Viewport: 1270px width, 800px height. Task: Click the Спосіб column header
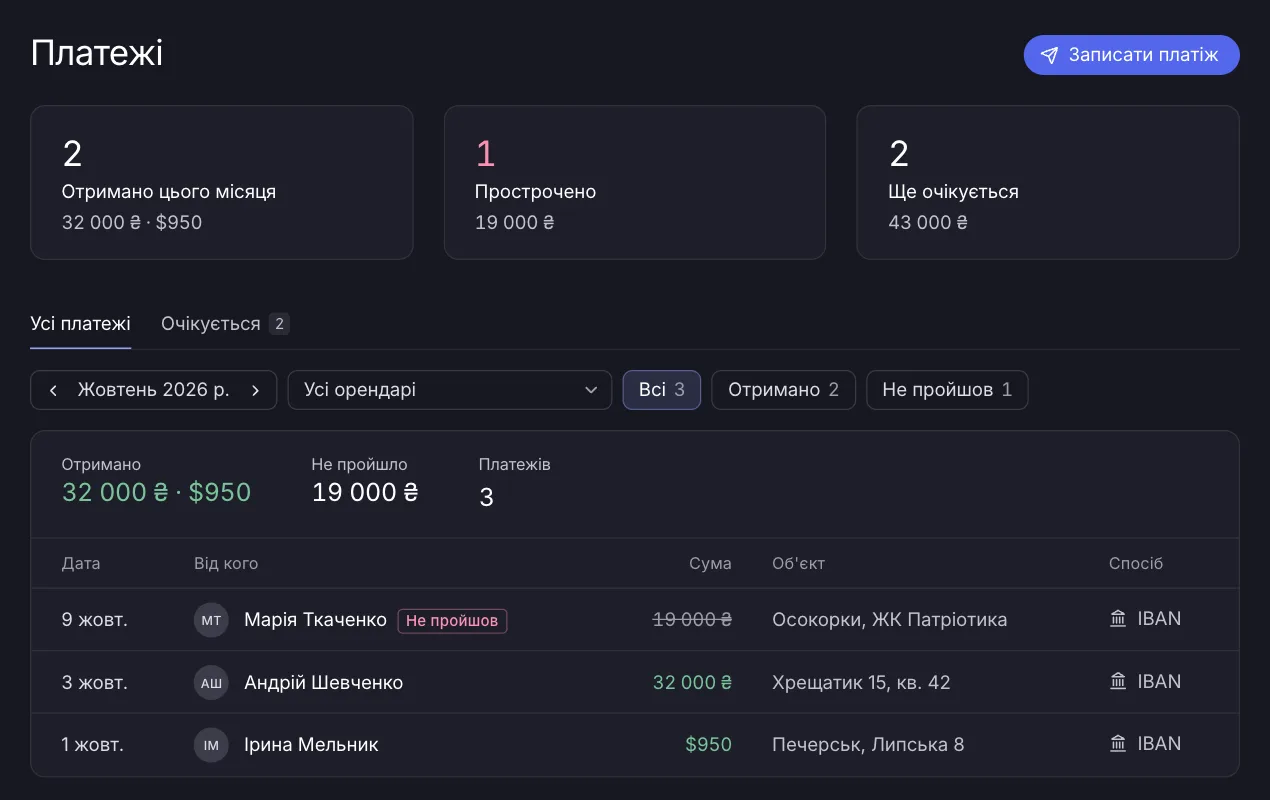1136,564
